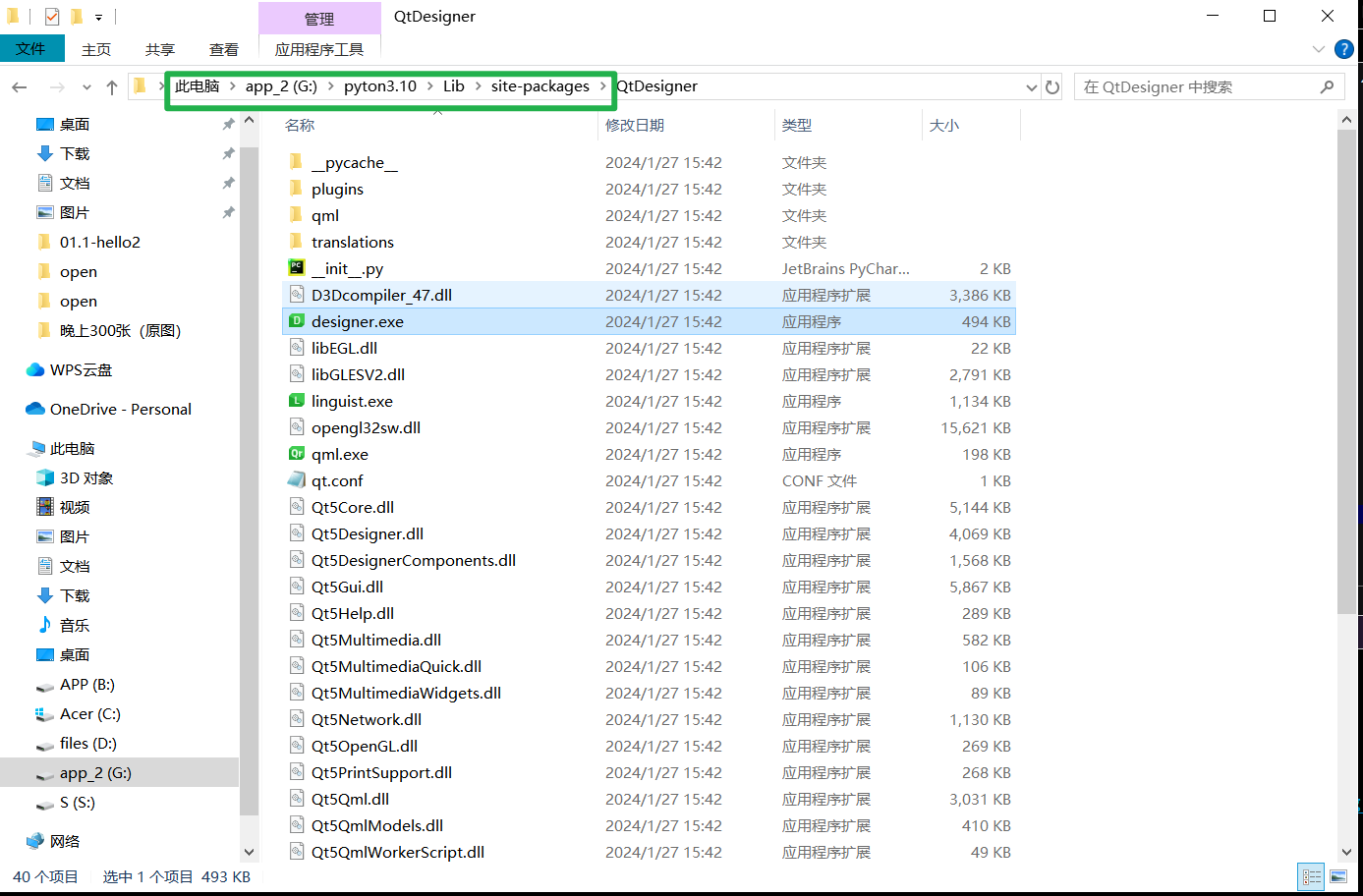
Task: Expand breadcrumb arrow after app_2 (G:)
Action: coord(330,86)
